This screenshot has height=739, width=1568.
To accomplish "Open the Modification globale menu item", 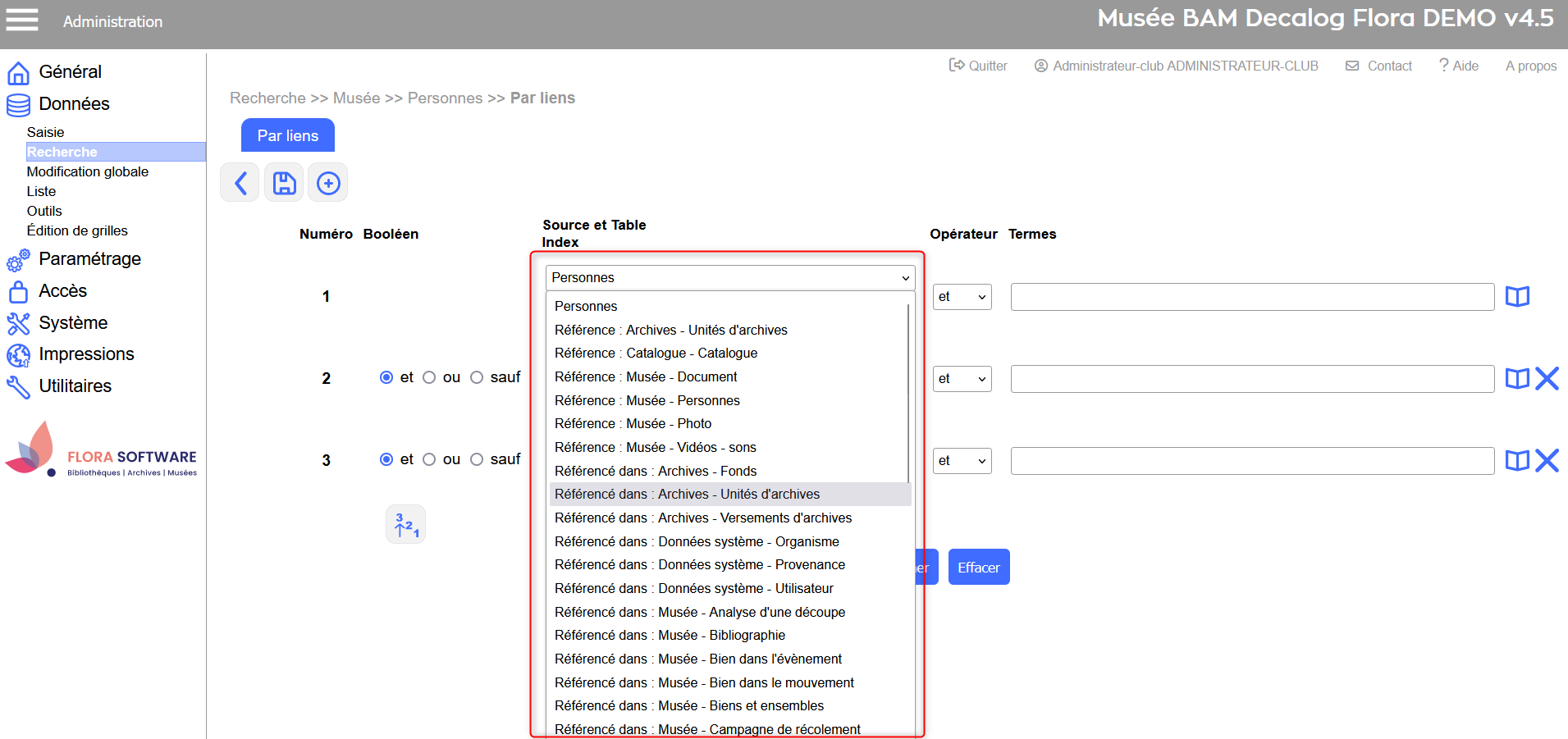I will 88,171.
